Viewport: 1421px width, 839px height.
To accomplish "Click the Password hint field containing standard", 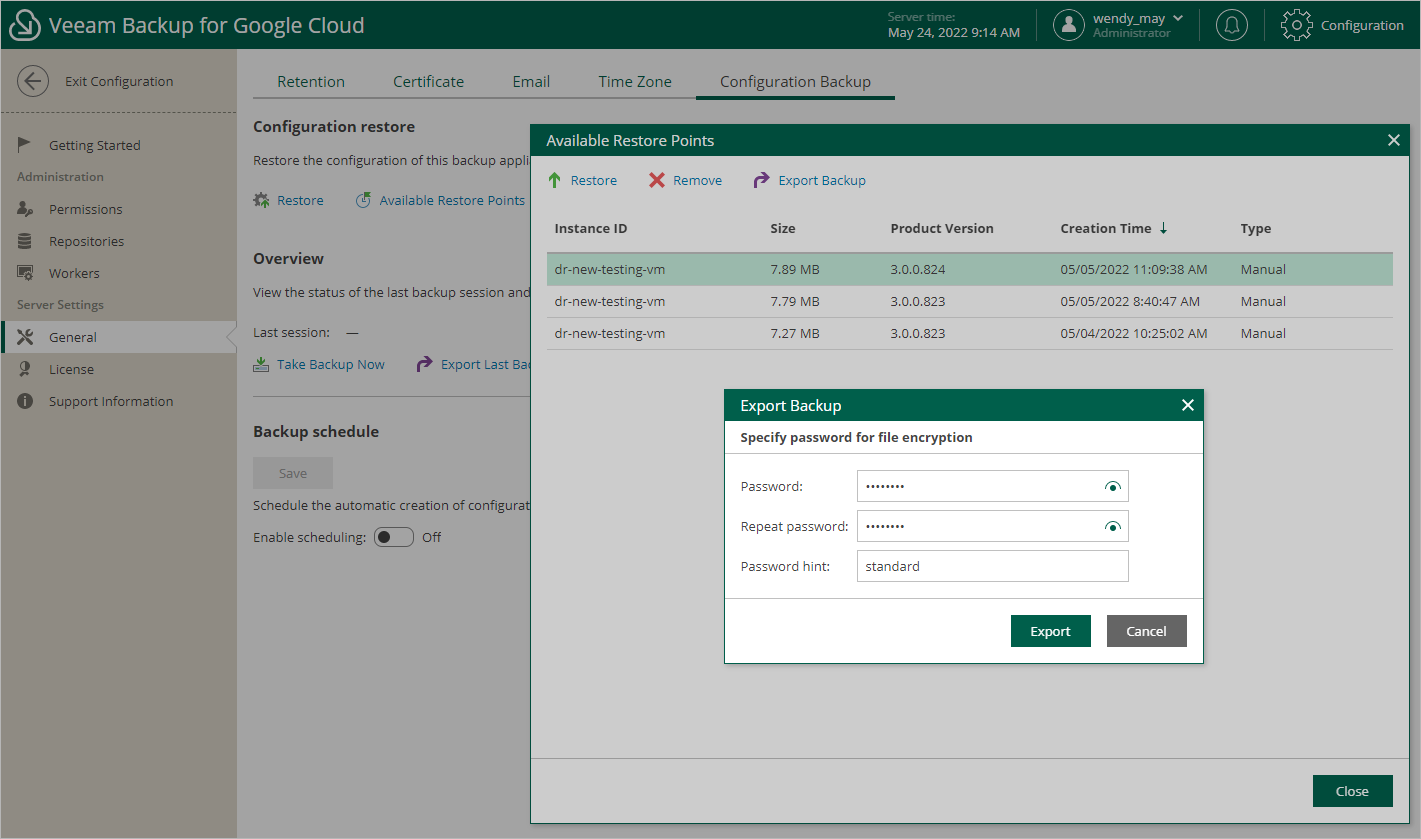I will pos(993,566).
